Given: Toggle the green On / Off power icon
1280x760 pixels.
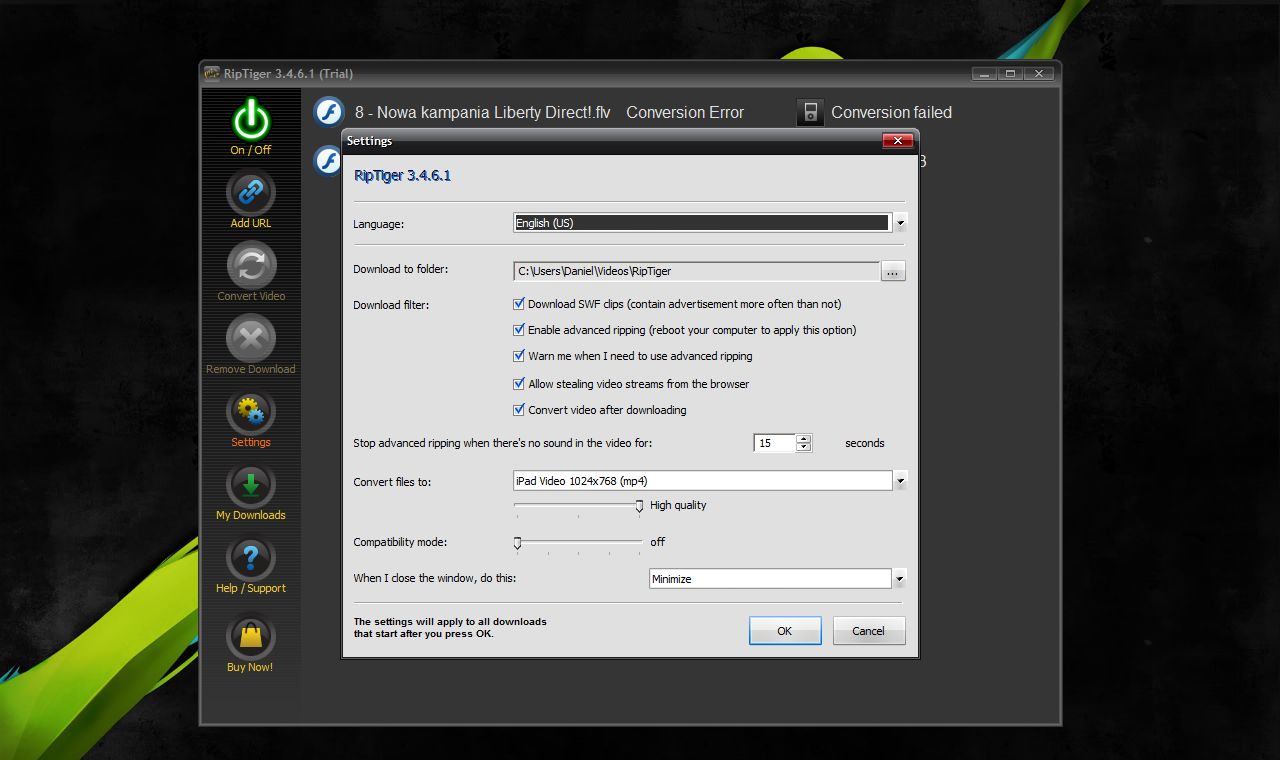Looking at the screenshot, I should click(251, 120).
